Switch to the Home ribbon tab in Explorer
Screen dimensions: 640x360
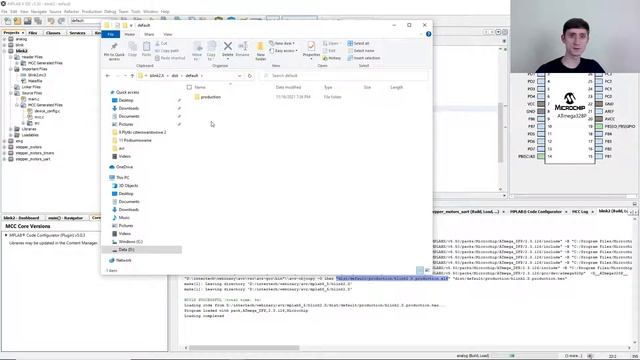[x=130, y=34]
